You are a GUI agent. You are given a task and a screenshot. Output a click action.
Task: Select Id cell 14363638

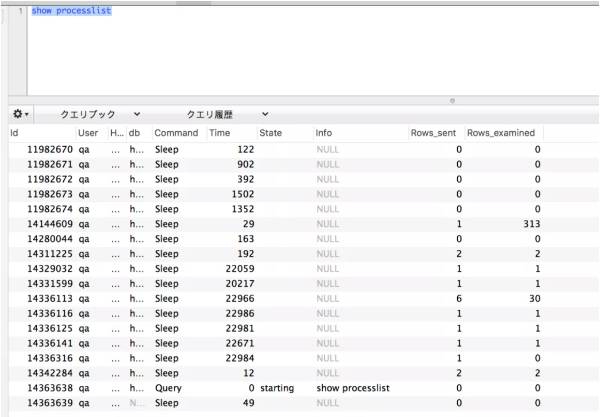coord(50,388)
